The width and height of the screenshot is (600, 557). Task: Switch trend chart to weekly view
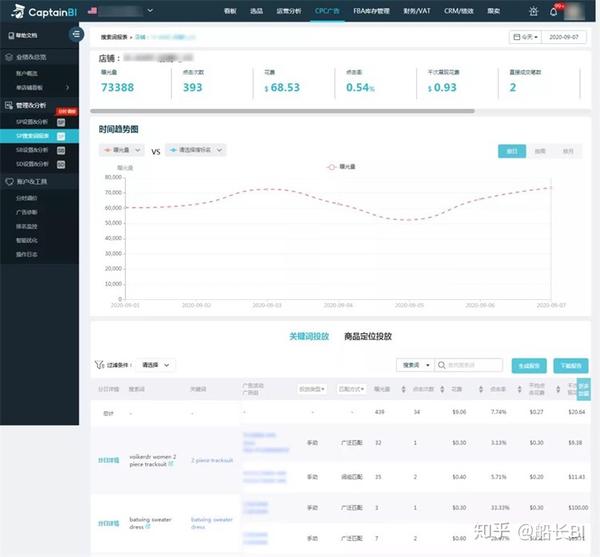click(x=540, y=151)
